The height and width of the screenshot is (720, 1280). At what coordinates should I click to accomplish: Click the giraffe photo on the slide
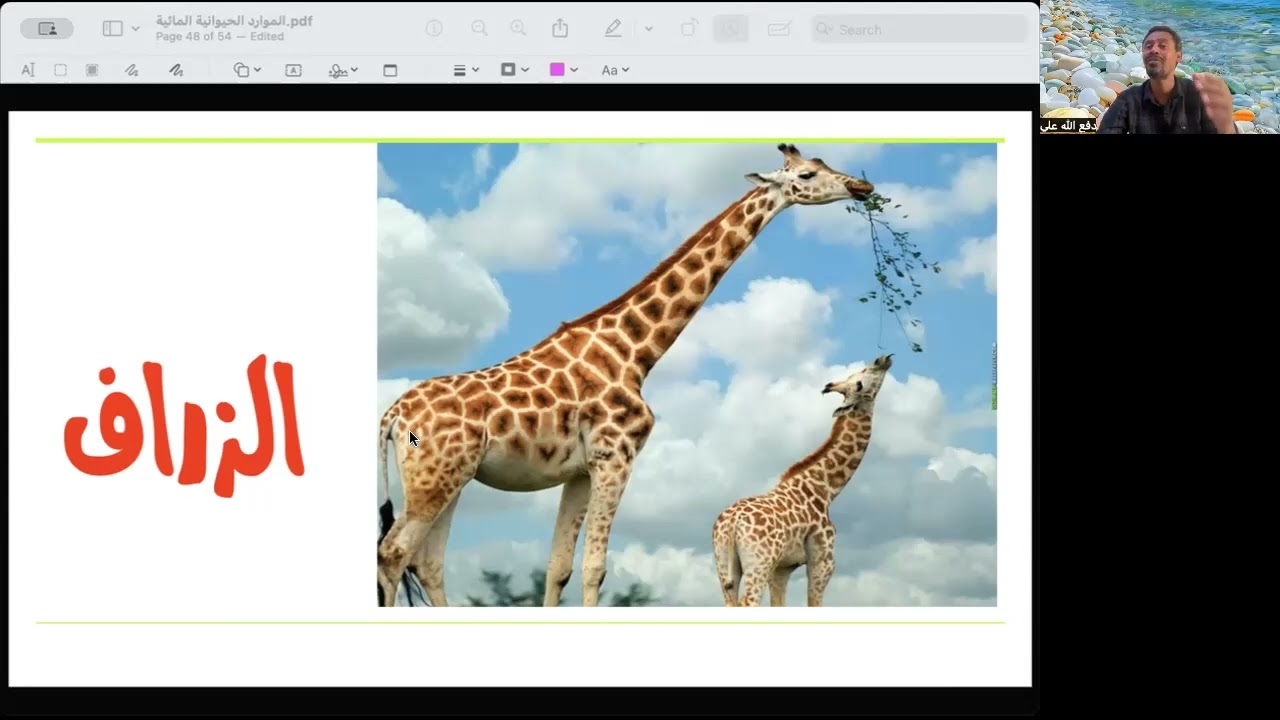(687, 374)
